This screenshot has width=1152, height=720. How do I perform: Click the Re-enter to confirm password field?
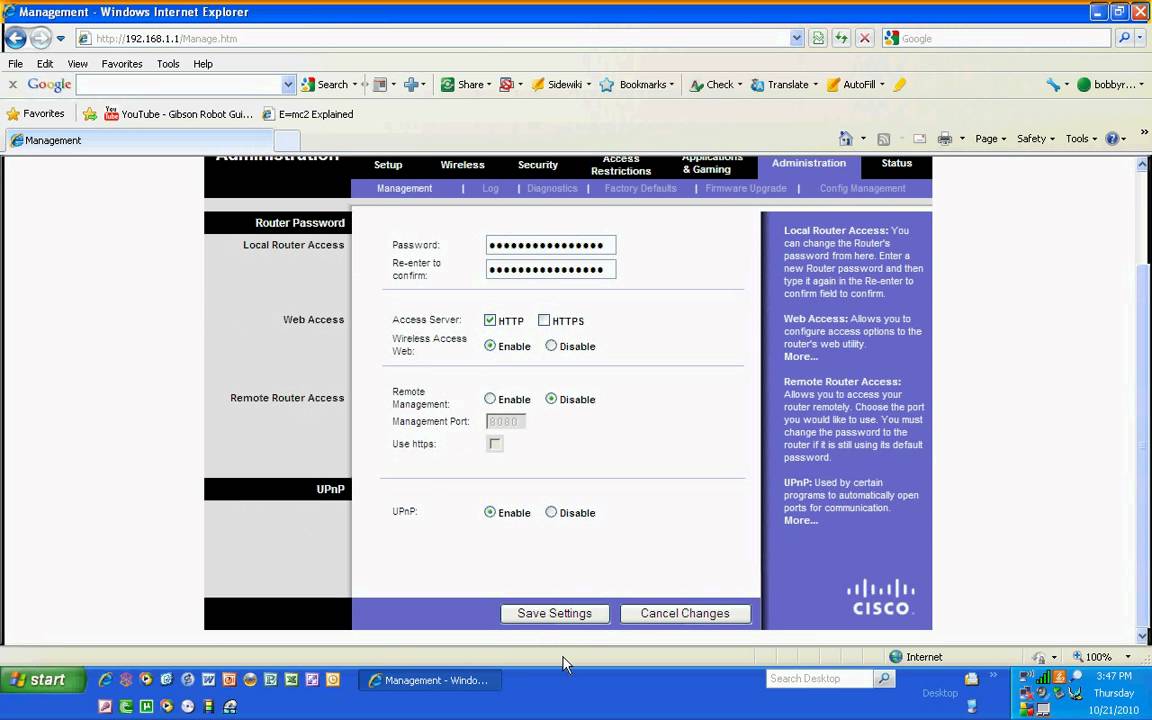point(550,270)
